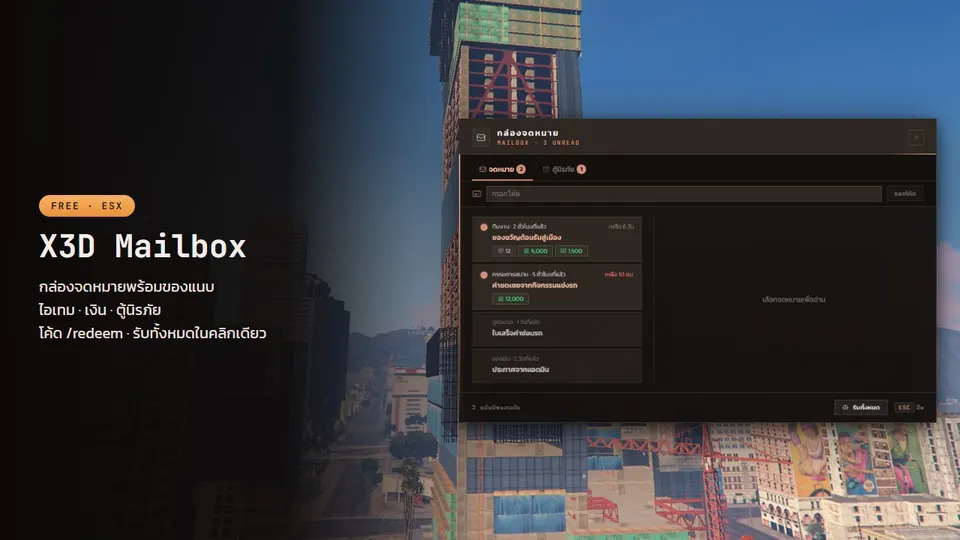Switch to the ตู้นิรภัย (safe) tab
The image size is (960, 540).
pyautogui.click(x=564, y=170)
